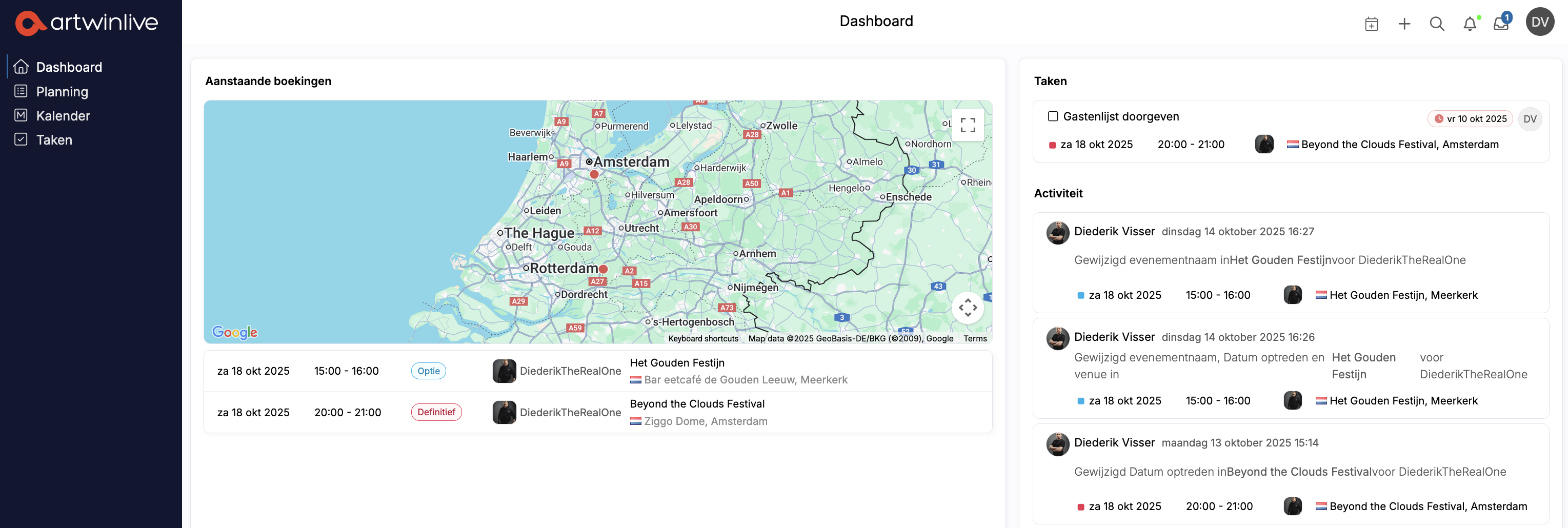Select Taken in the sidebar menu
The image size is (1568, 528).
(x=53, y=140)
